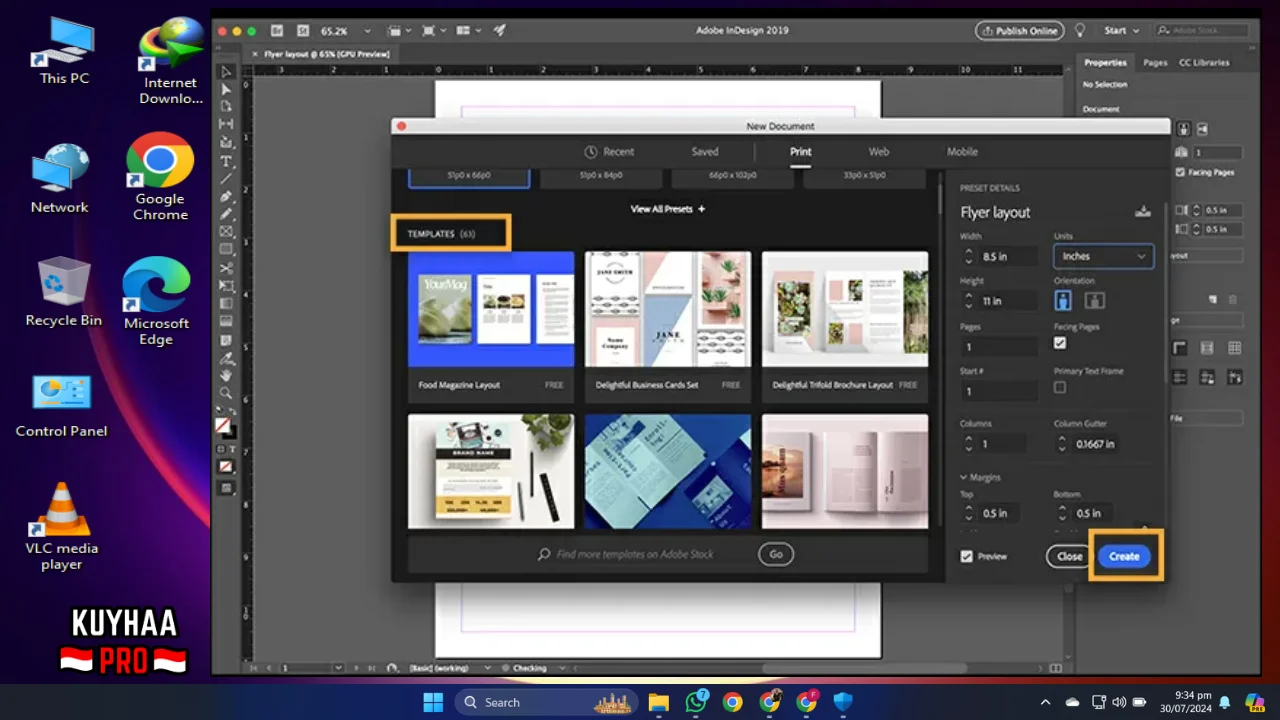Image resolution: width=1280 pixels, height=720 pixels.
Task: Click the lightbulb learn icon in top bar
Action: click(x=1080, y=31)
